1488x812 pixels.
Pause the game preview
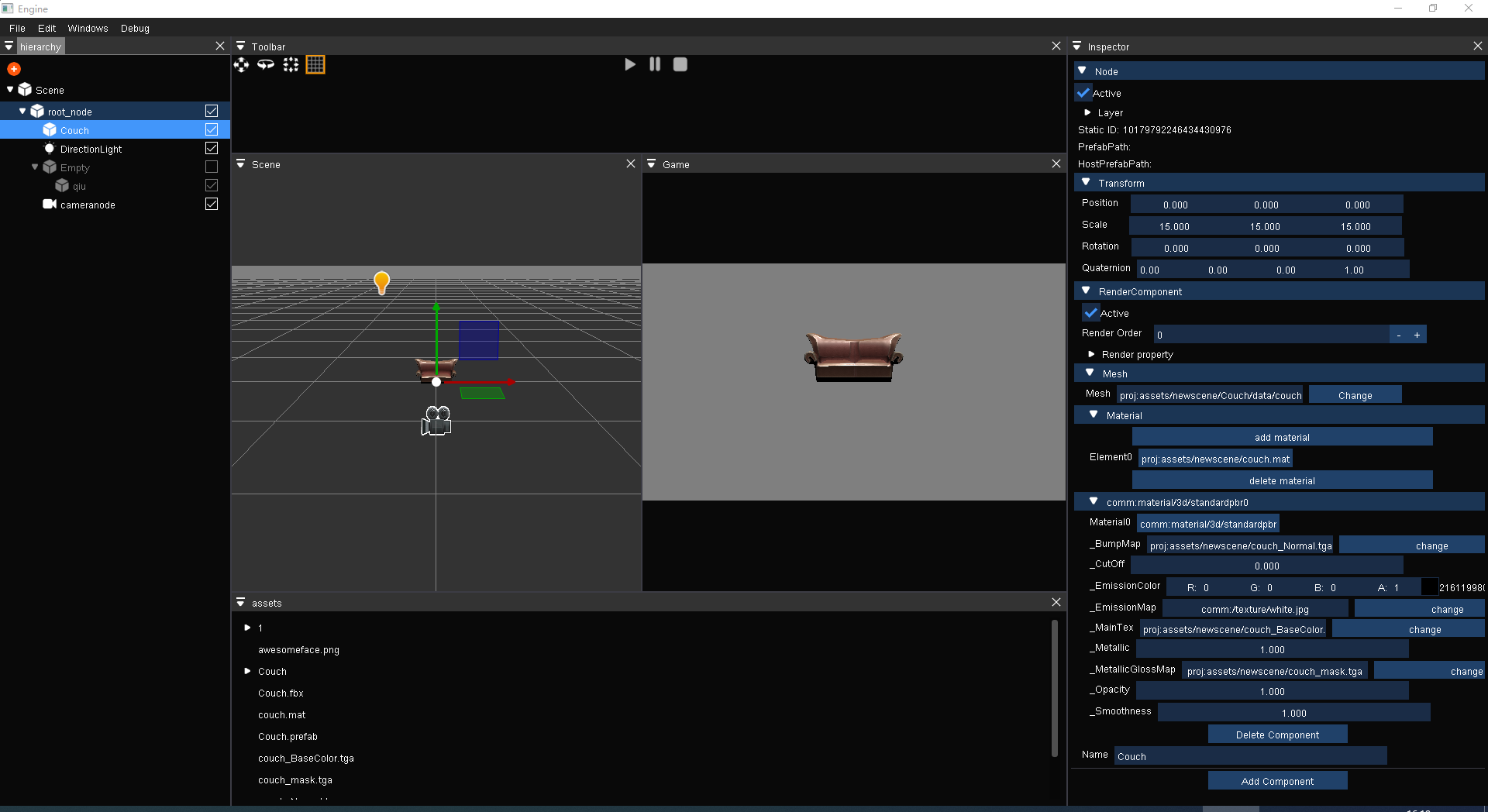(655, 64)
